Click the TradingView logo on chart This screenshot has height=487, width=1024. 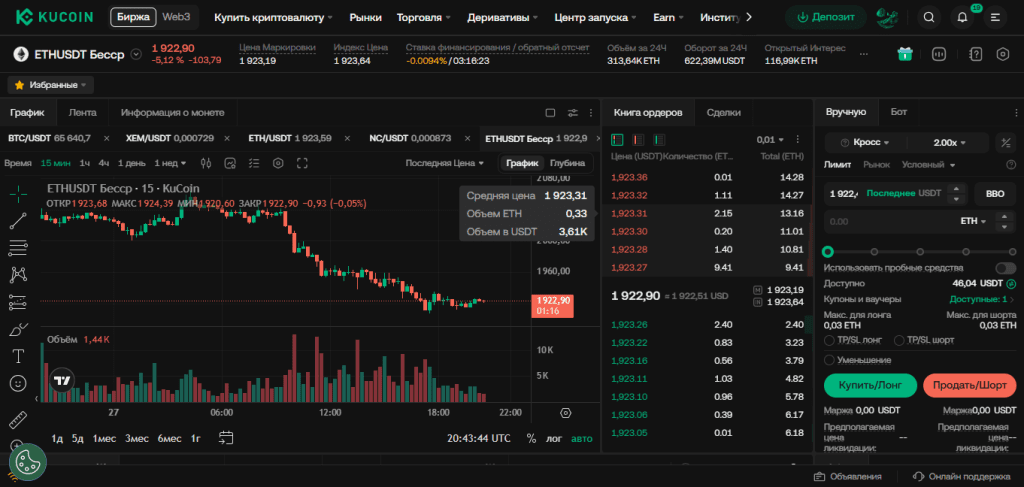[x=62, y=380]
